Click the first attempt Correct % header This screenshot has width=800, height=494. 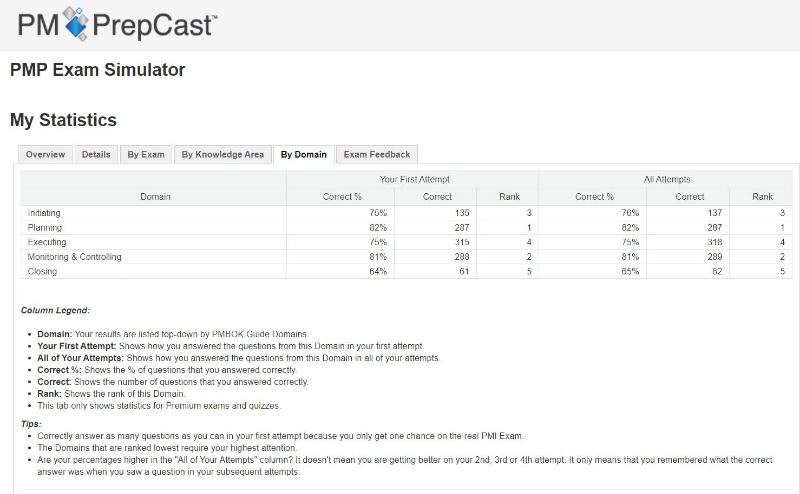(x=342, y=196)
